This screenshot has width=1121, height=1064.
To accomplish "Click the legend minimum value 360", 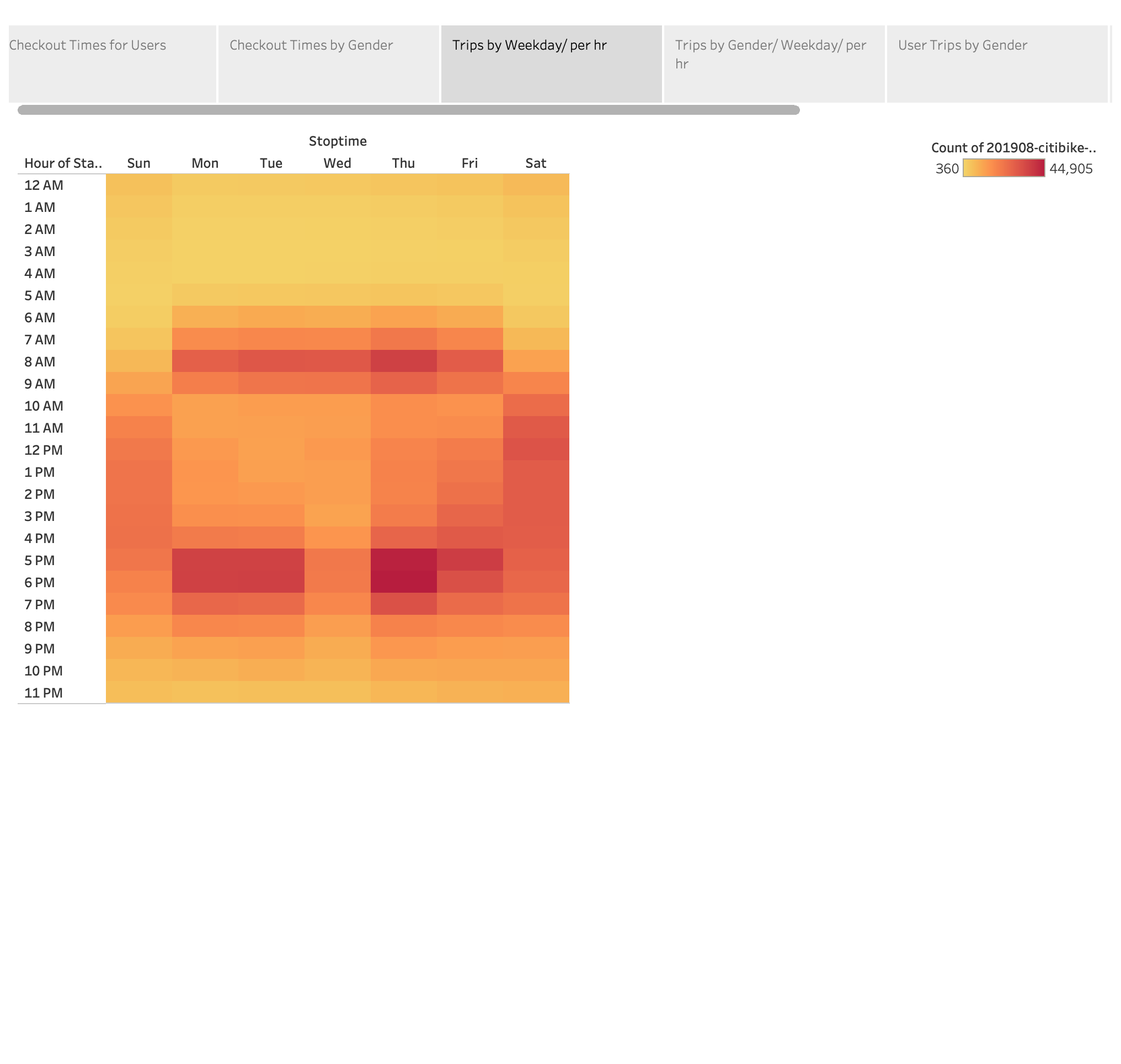I will coord(947,168).
